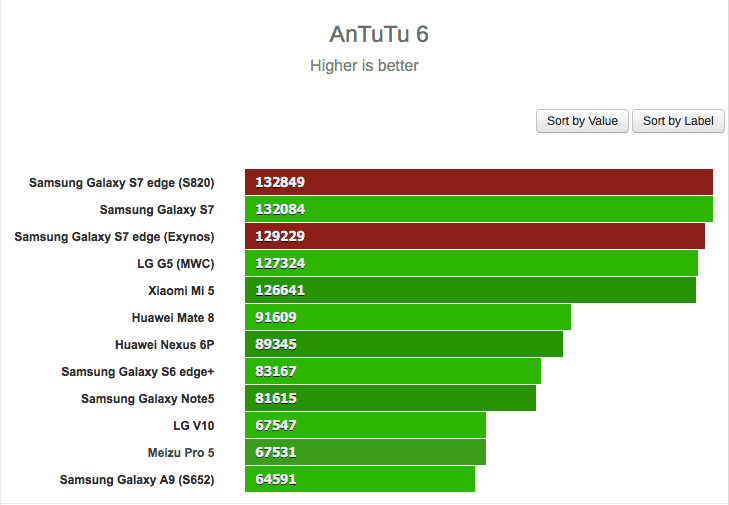Viewport: 729px width, 505px height.
Task: Click the 132849 score value
Action: (280, 182)
